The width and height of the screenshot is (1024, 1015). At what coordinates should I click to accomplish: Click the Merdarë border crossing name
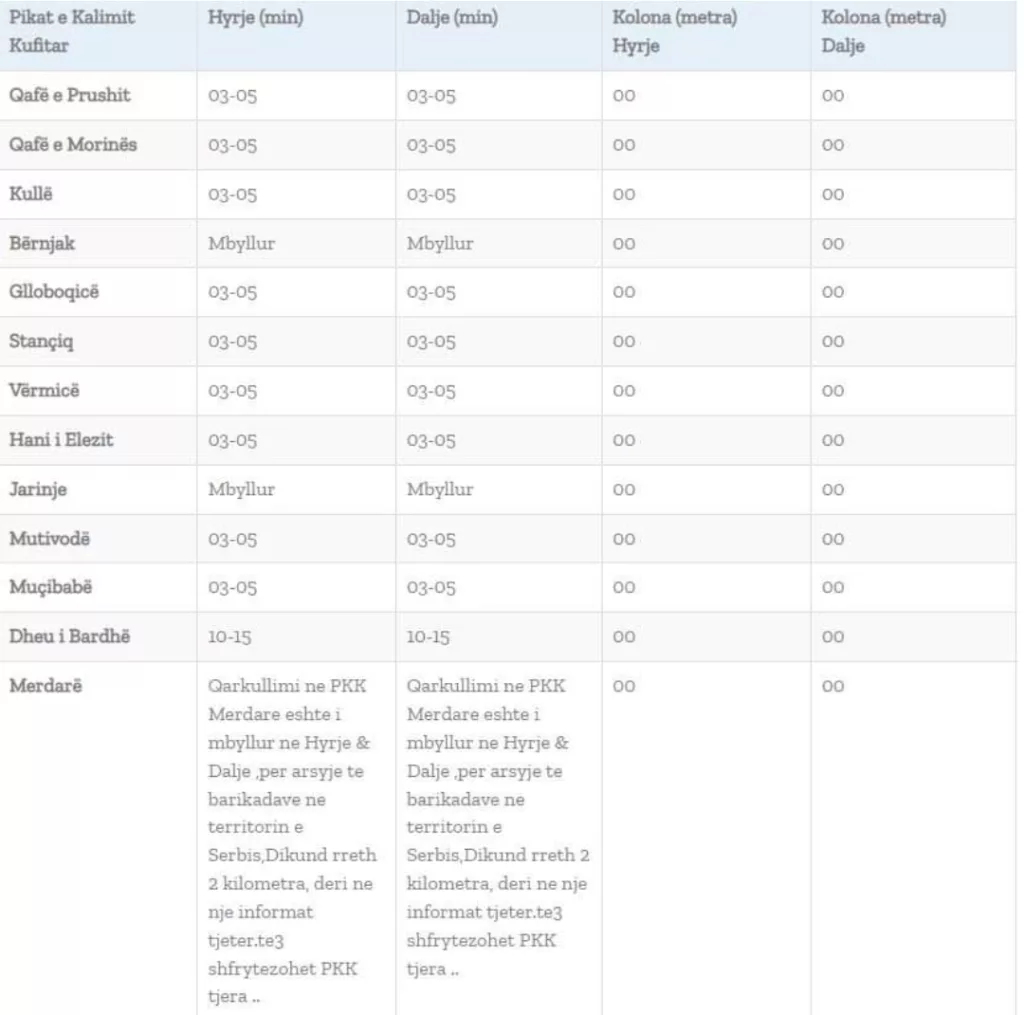[46, 686]
